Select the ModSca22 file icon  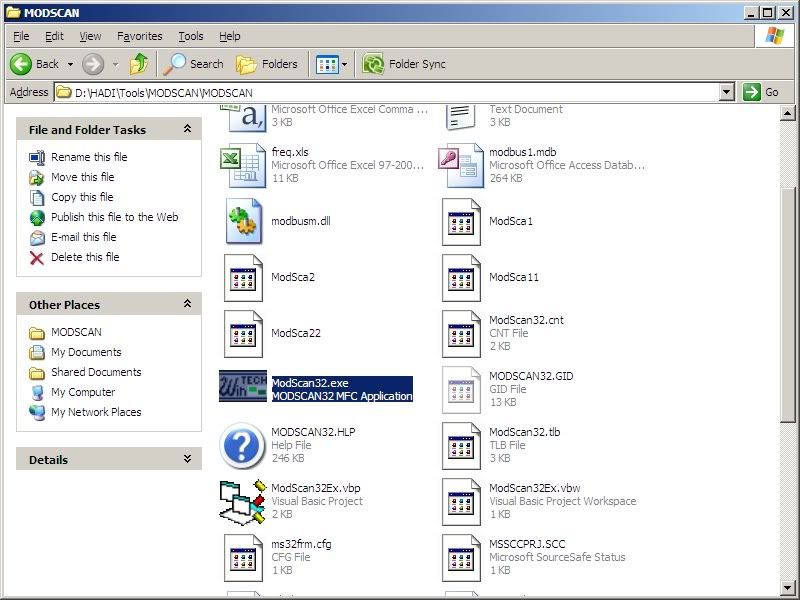point(243,334)
